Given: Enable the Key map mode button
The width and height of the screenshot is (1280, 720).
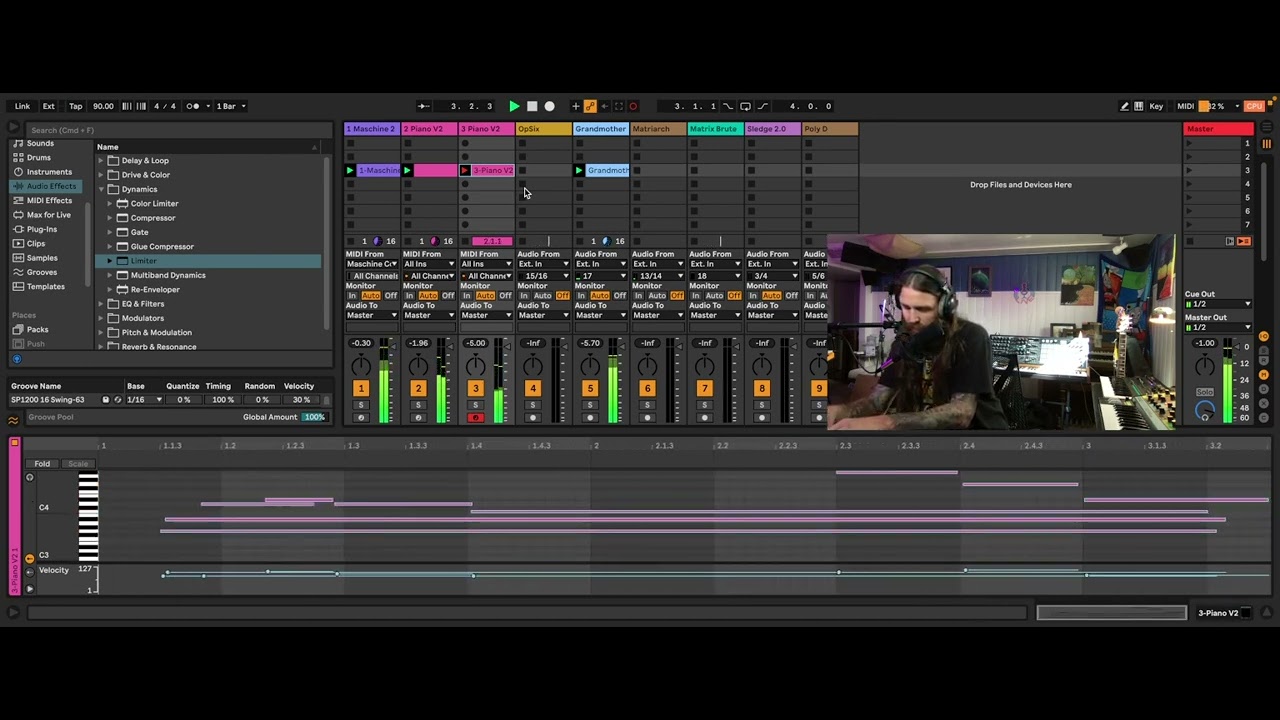Looking at the screenshot, I should [x=1156, y=106].
